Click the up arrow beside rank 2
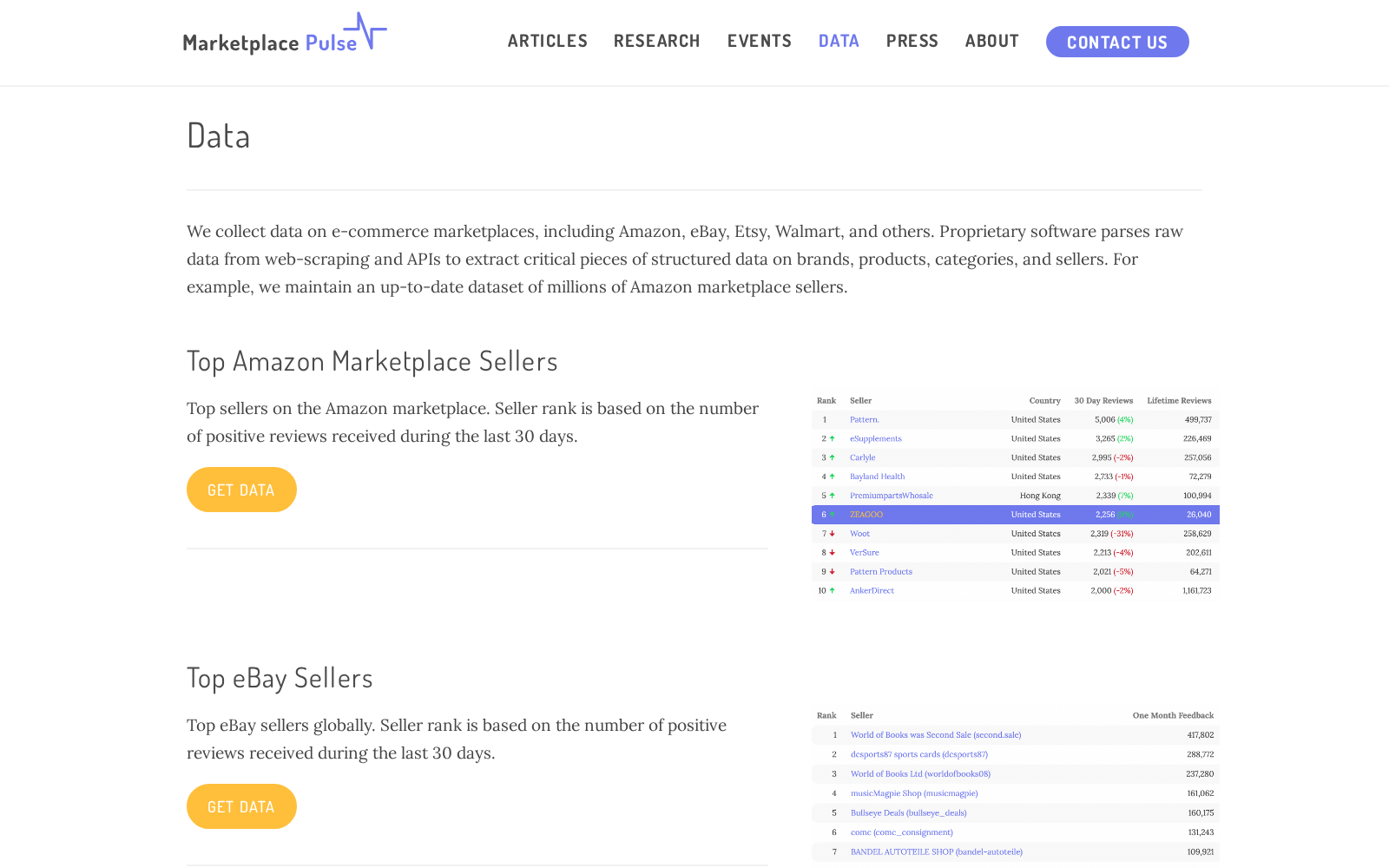The image size is (1389, 868). tap(832, 438)
